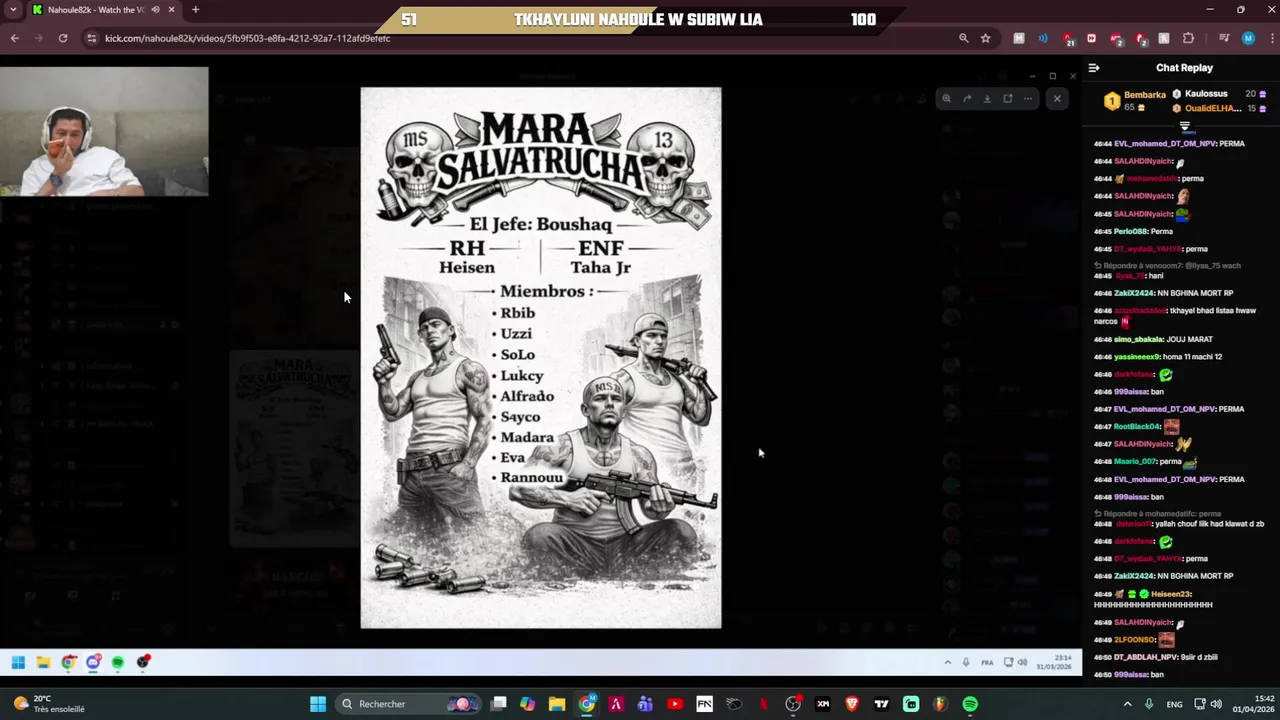Open TradingView from the taskbar
Viewport: 1280px width, 720px height.
881,704
